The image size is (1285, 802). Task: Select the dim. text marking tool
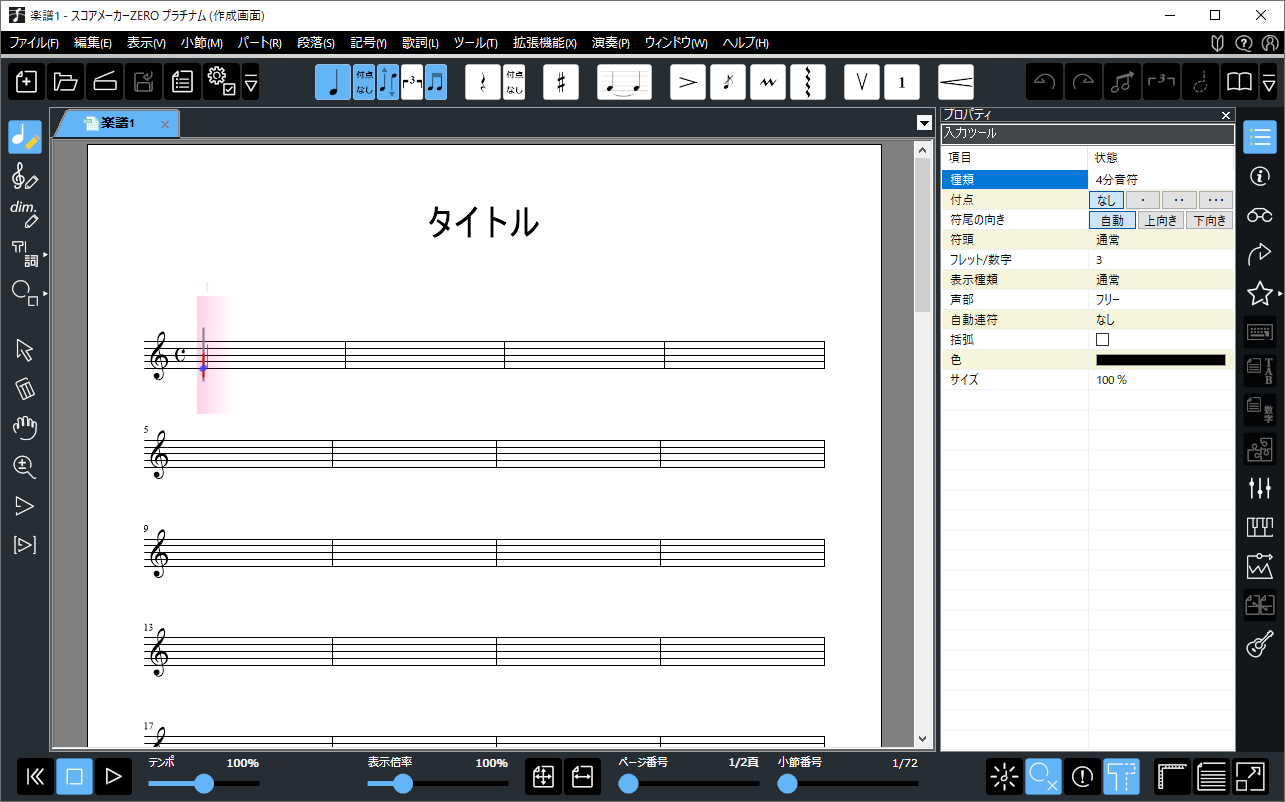pyautogui.click(x=25, y=214)
